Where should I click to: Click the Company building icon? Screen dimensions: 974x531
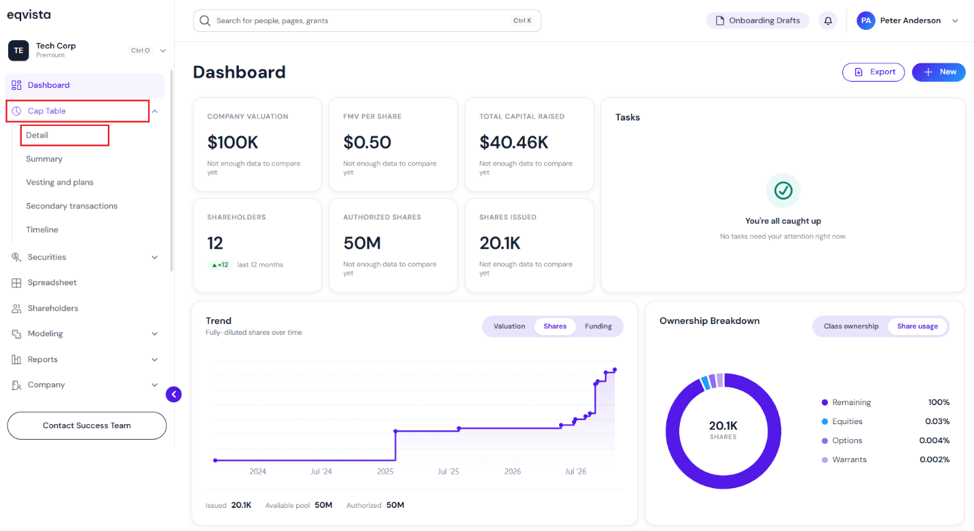[16, 385]
